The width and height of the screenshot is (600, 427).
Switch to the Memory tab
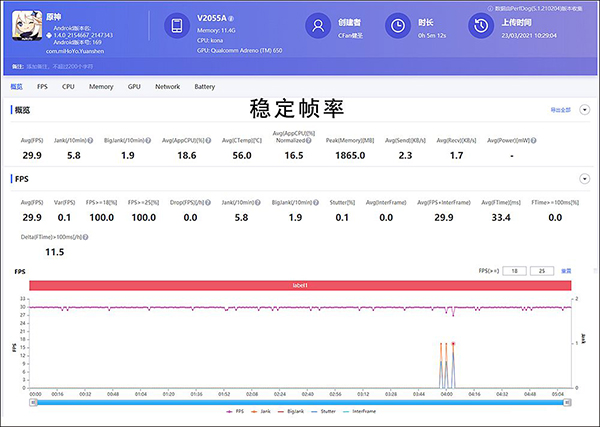pyautogui.click(x=101, y=87)
